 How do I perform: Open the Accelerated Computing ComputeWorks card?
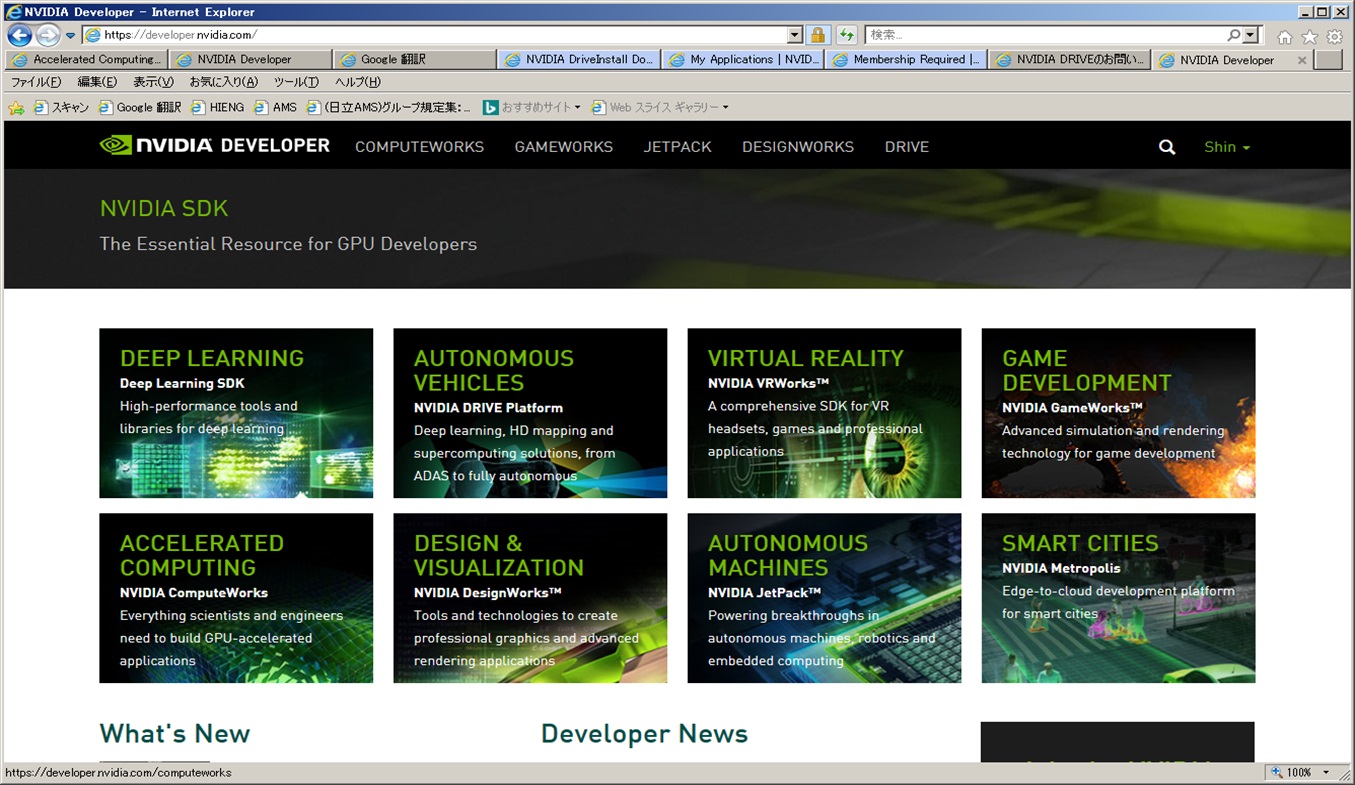coord(236,598)
